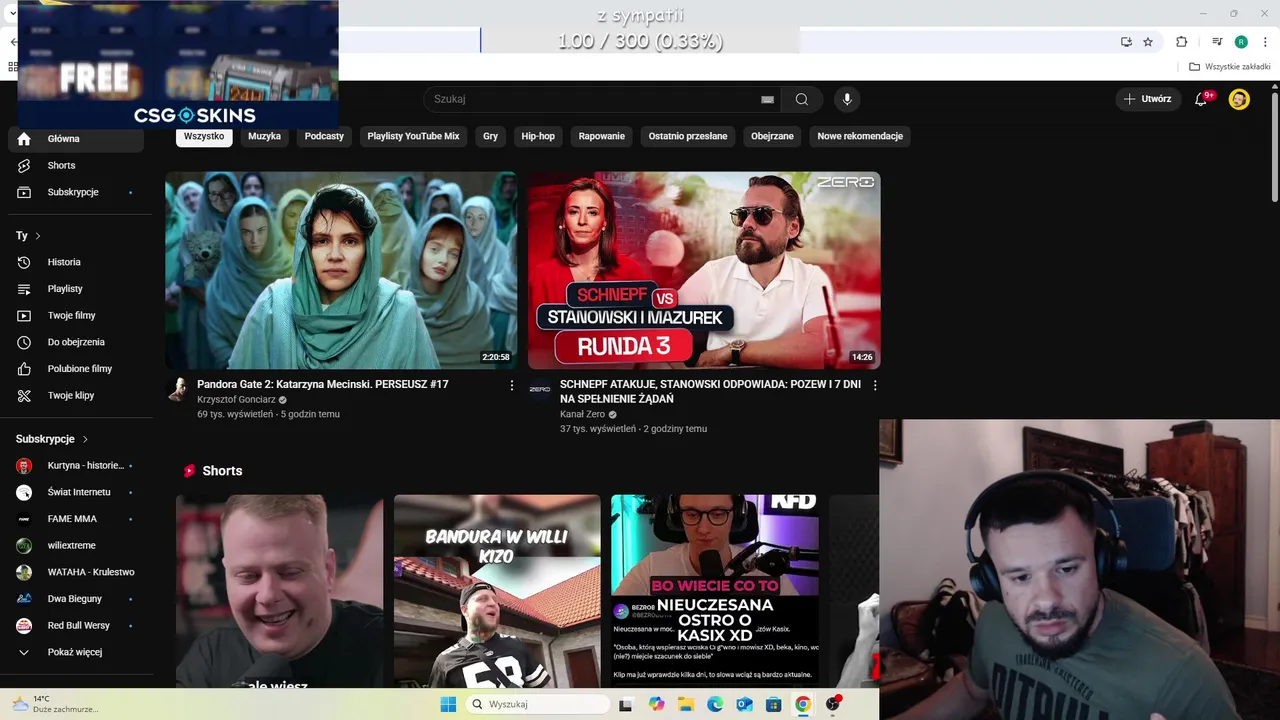This screenshot has width=1280, height=720.
Task: Open the Pandora Gate 2 video title
Action: point(323,384)
